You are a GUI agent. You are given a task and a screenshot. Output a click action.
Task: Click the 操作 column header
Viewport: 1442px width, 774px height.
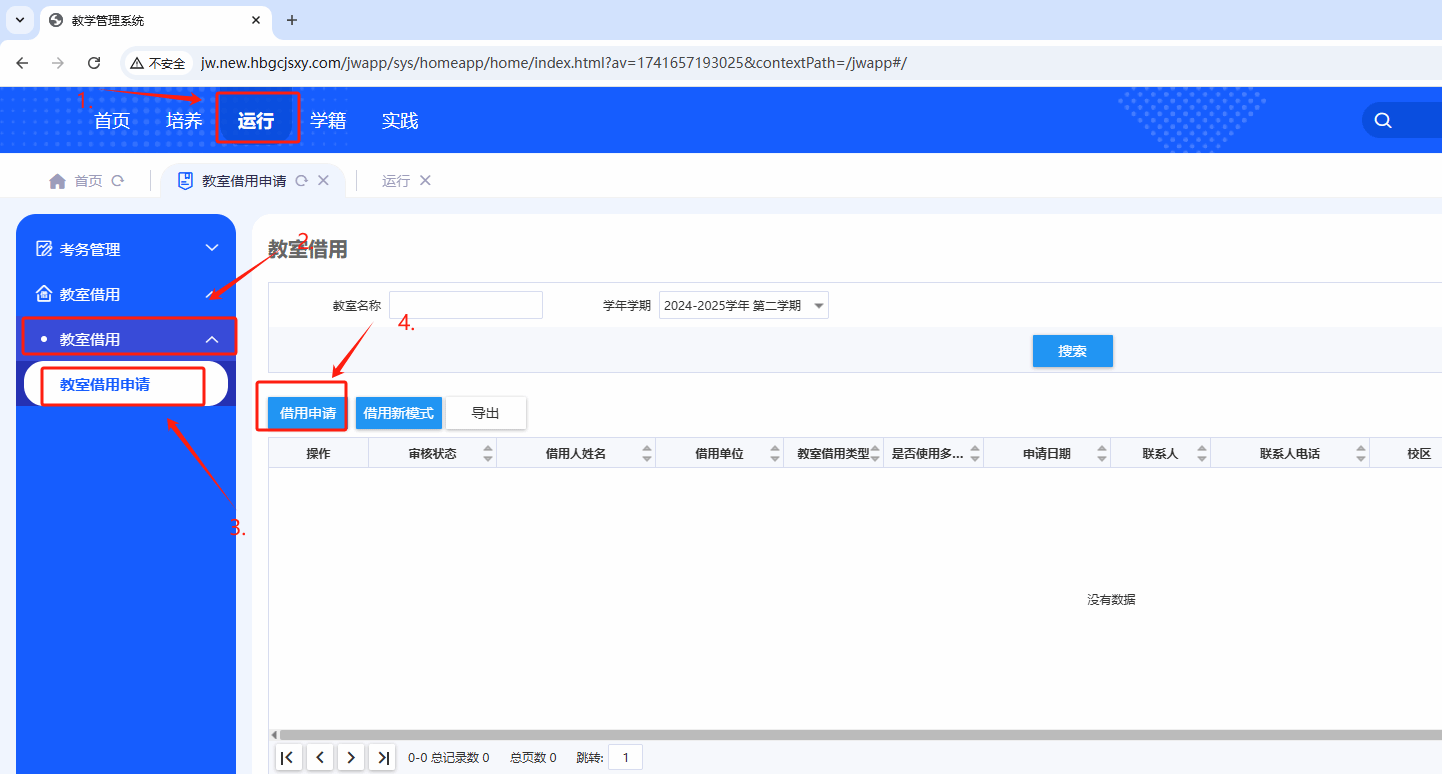coord(318,453)
